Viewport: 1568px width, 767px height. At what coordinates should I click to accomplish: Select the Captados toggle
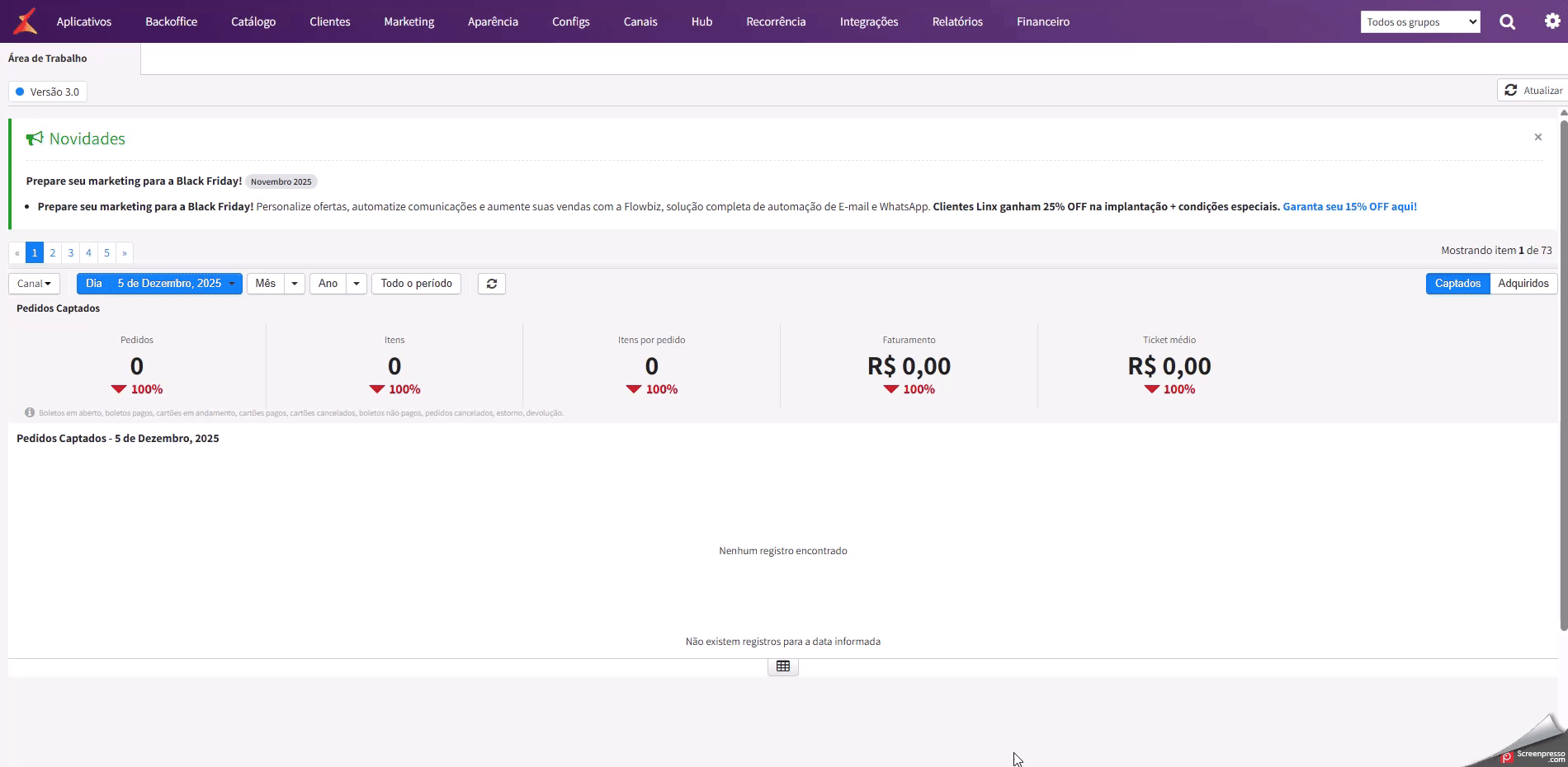1457,284
